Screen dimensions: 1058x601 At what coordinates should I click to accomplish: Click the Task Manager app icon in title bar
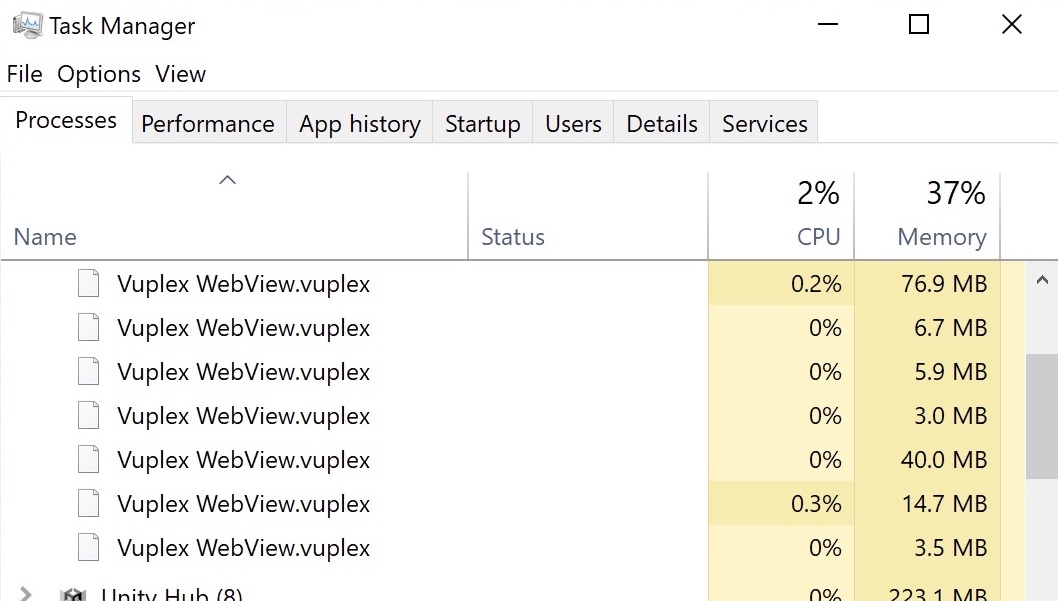pos(25,24)
